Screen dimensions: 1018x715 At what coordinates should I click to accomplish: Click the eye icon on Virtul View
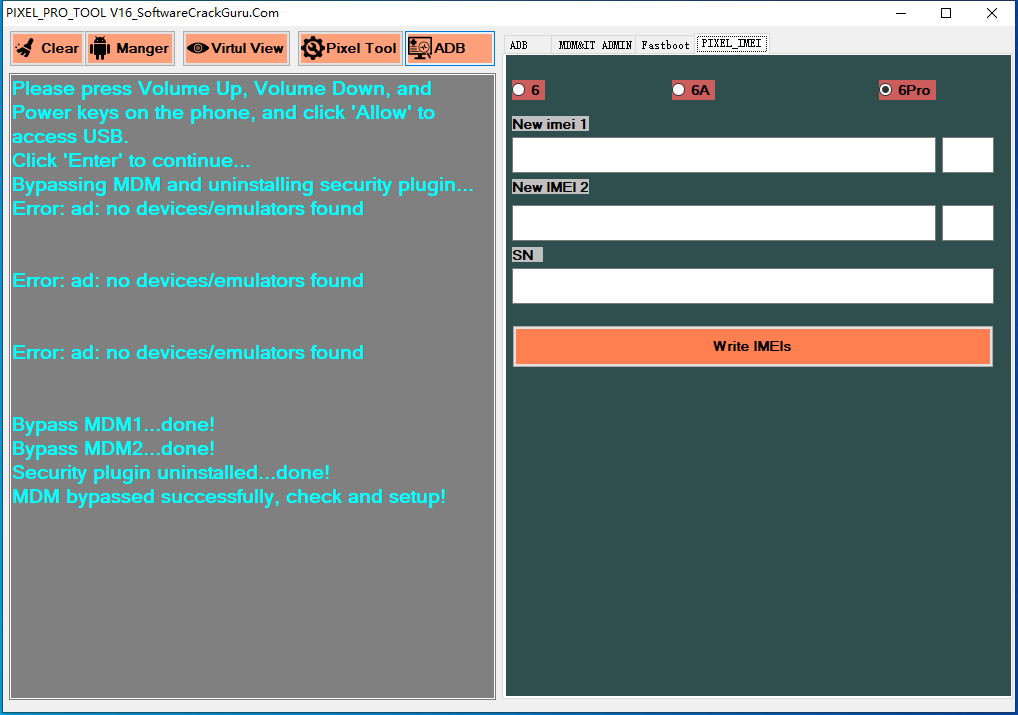pos(197,48)
